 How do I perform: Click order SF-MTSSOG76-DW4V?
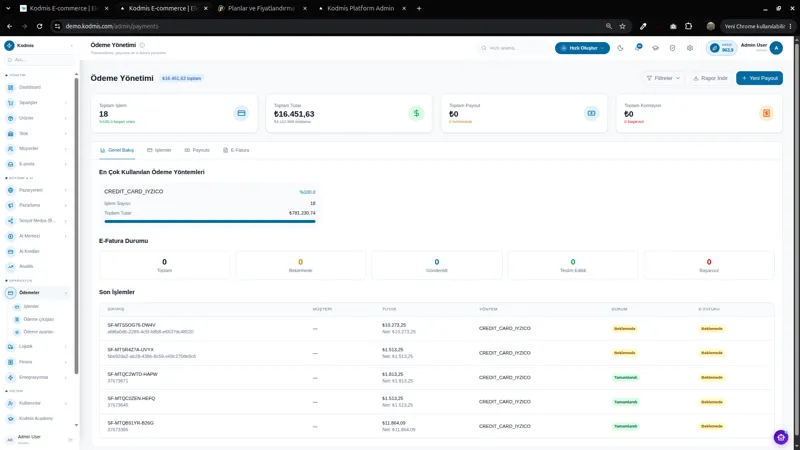pos(131,325)
